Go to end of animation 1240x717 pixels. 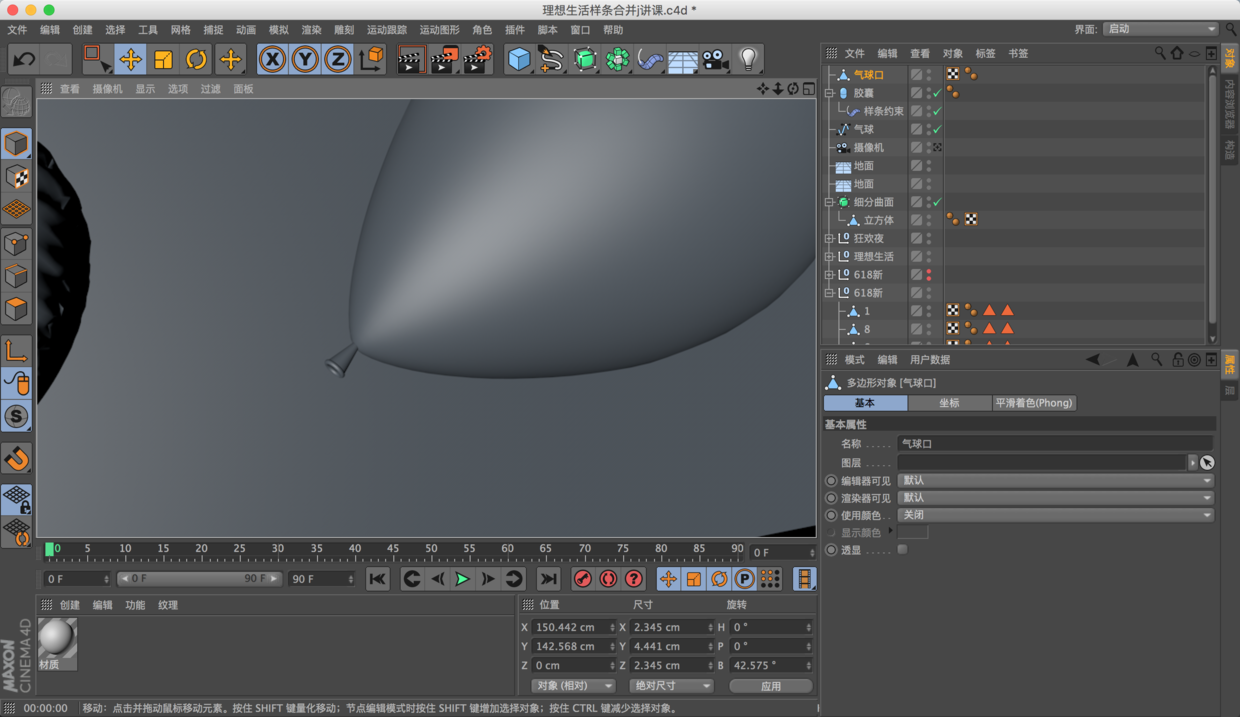[548, 578]
